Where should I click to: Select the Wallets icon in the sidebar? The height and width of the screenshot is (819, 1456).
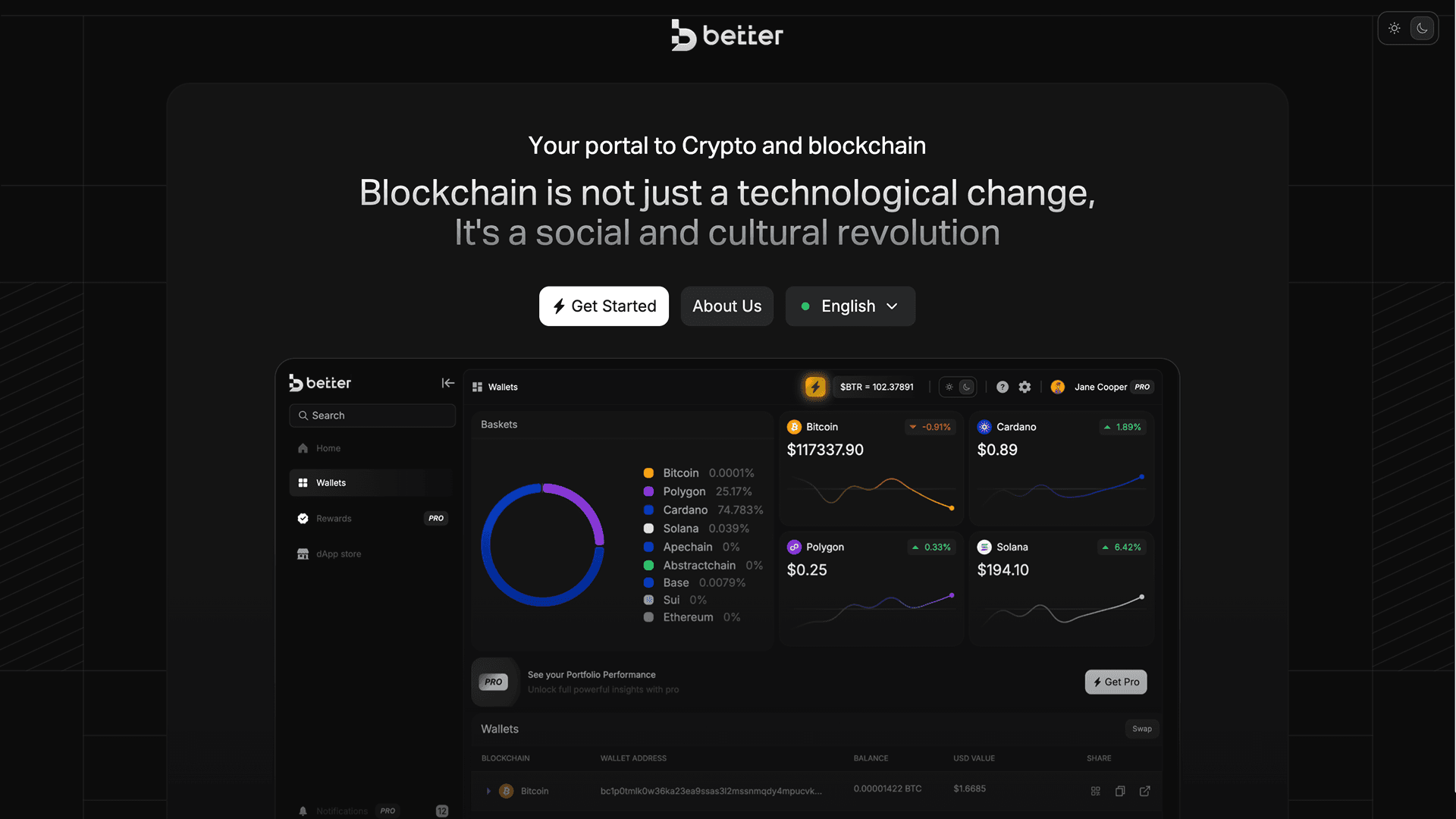click(303, 482)
